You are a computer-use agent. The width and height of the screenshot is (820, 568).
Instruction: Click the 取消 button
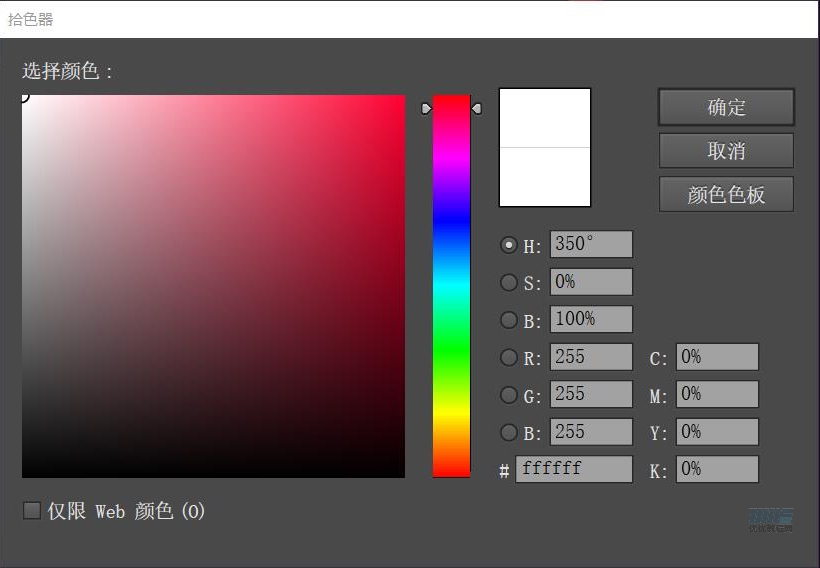[x=726, y=151]
